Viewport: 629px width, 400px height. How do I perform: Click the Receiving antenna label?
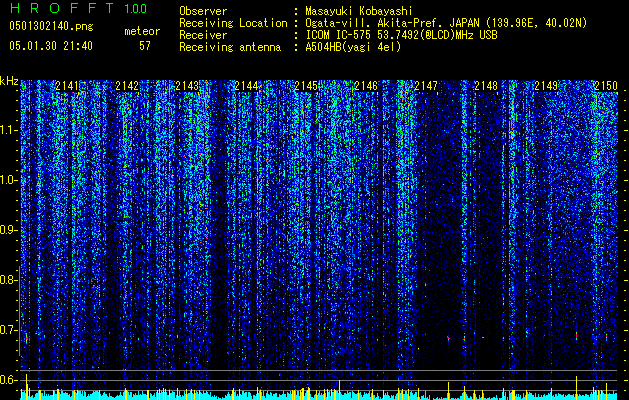(230, 47)
